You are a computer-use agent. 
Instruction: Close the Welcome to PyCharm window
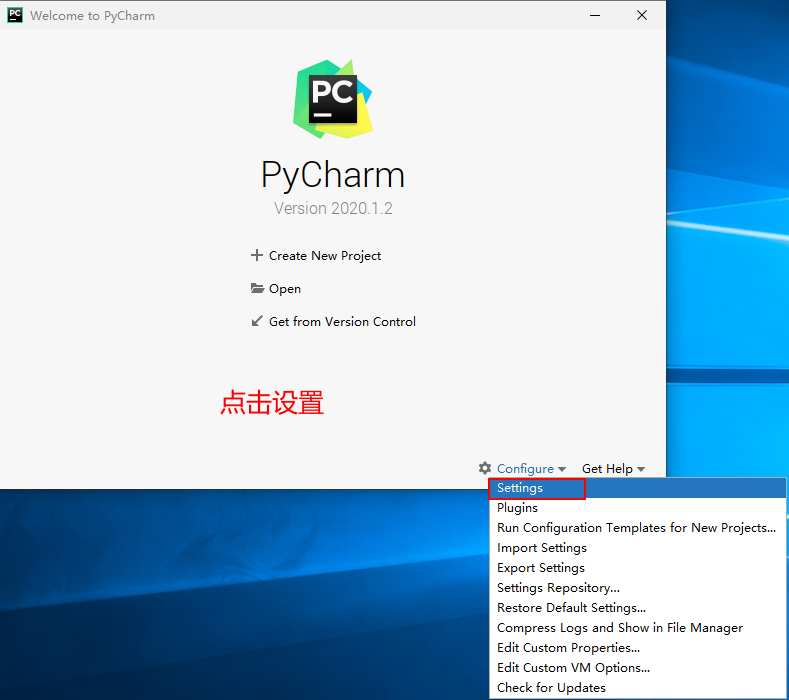[642, 15]
